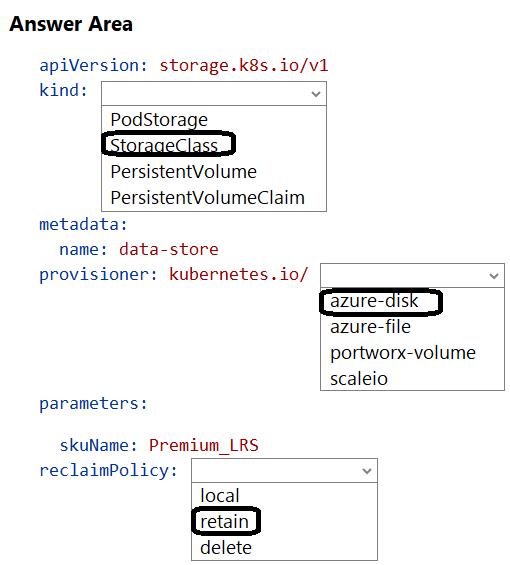Click the empty provisioner combo box field
Image resolution: width=510 pixels, height=565 pixels.
[x=412, y=276]
